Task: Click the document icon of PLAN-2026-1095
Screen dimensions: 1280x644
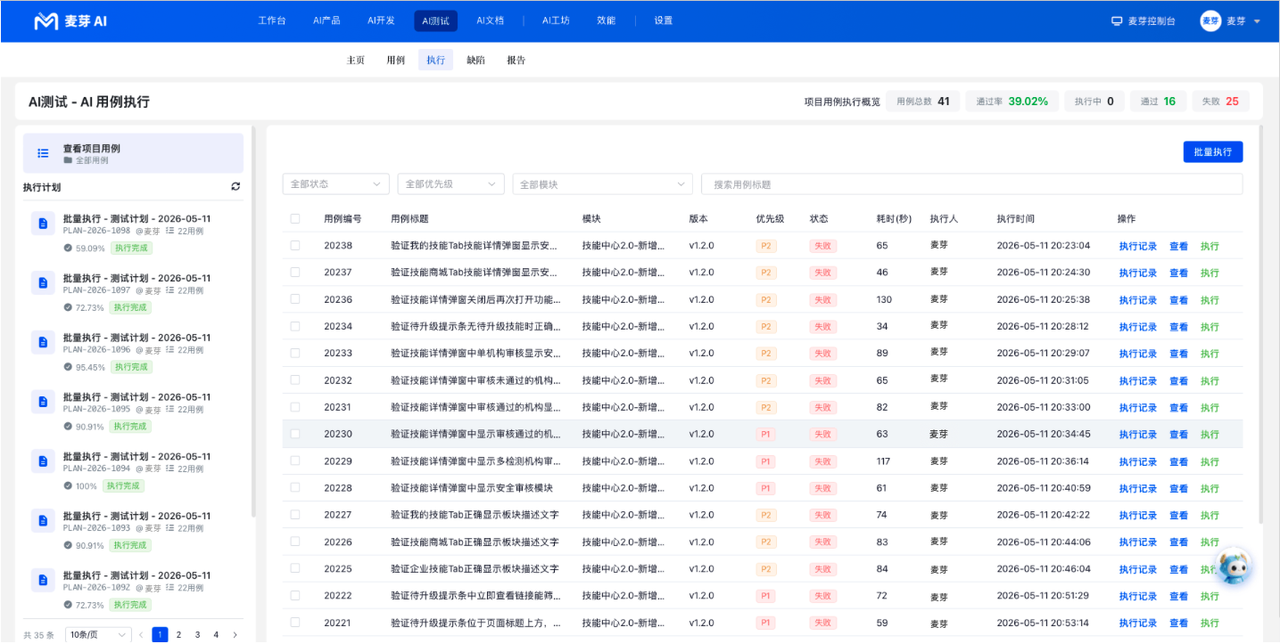Action: point(42,401)
